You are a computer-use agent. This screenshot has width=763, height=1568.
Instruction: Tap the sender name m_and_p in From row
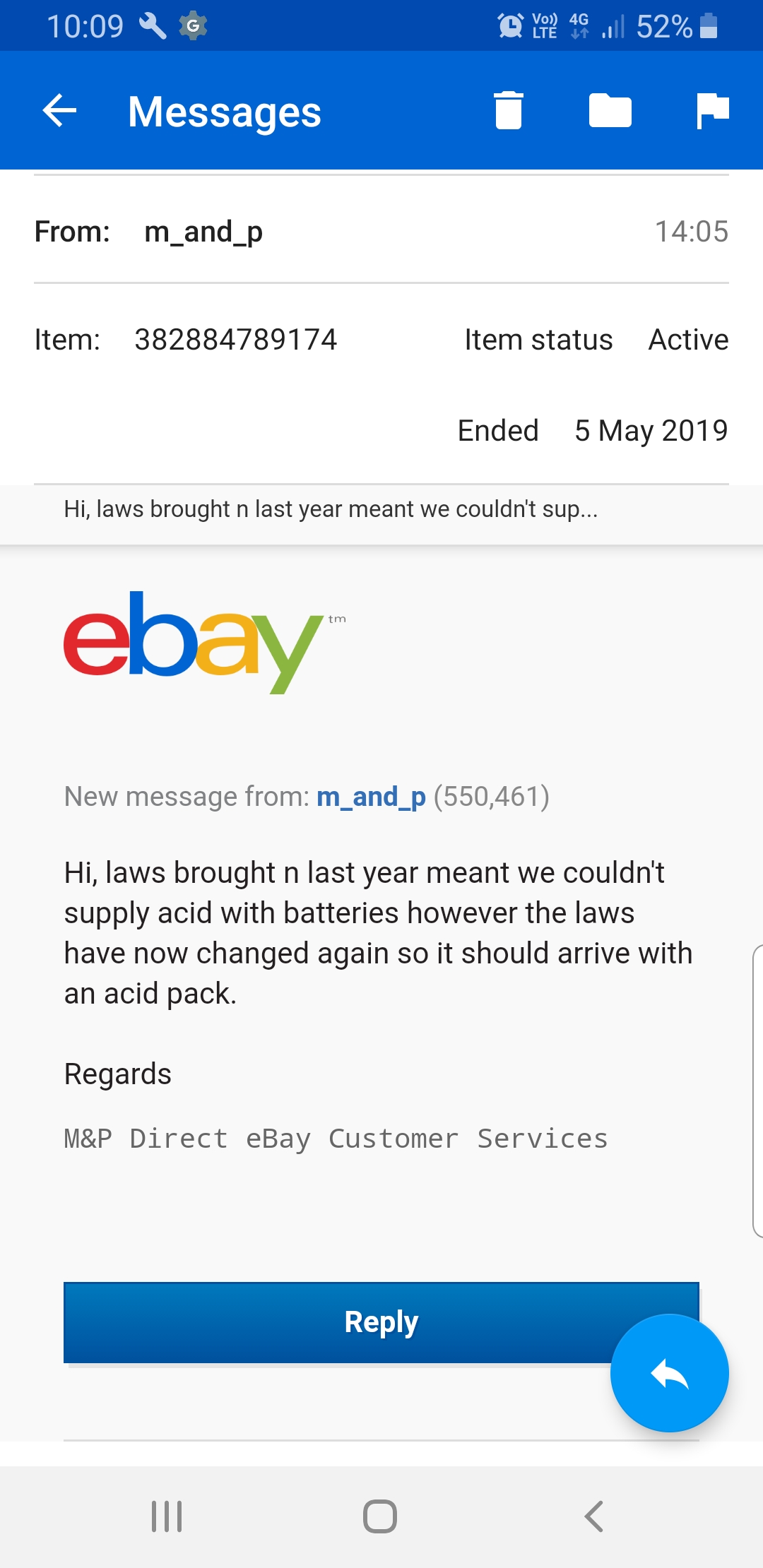[203, 232]
